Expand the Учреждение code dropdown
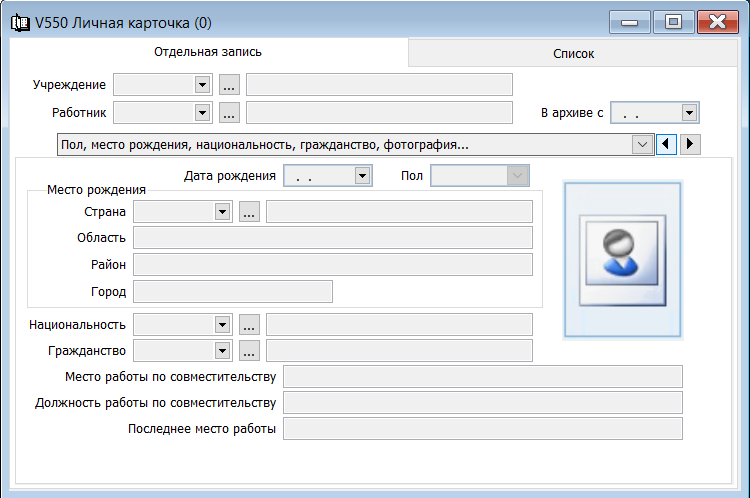 202,85
